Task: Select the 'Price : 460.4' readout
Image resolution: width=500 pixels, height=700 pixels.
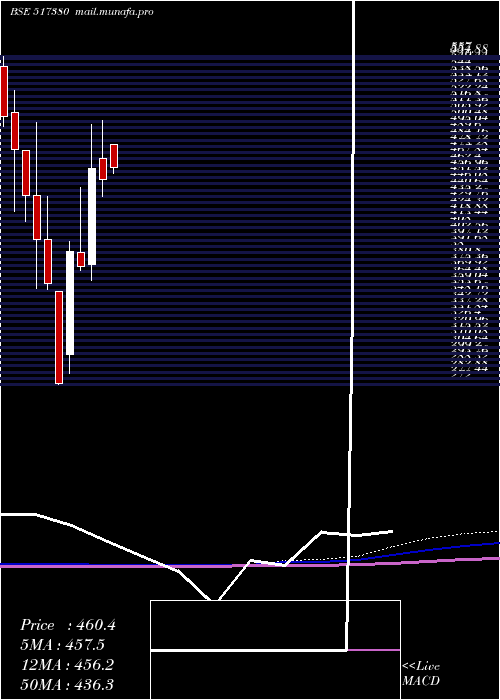Action: click(x=68, y=625)
